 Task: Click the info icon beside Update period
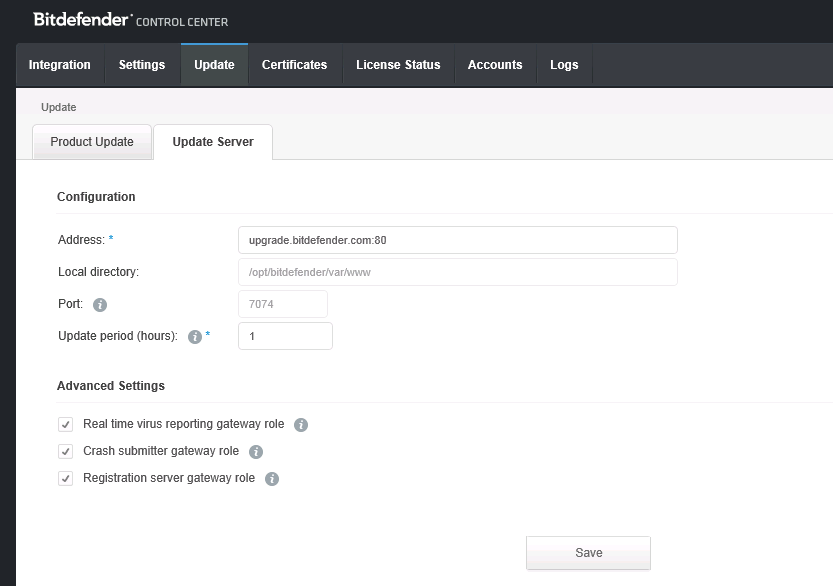click(195, 337)
